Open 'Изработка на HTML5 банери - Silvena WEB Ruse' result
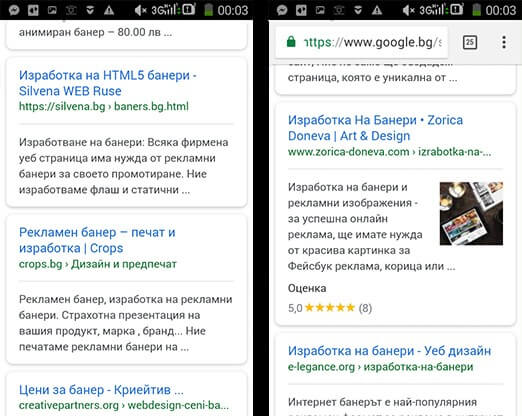This screenshot has height=416, width=522. [x=107, y=83]
